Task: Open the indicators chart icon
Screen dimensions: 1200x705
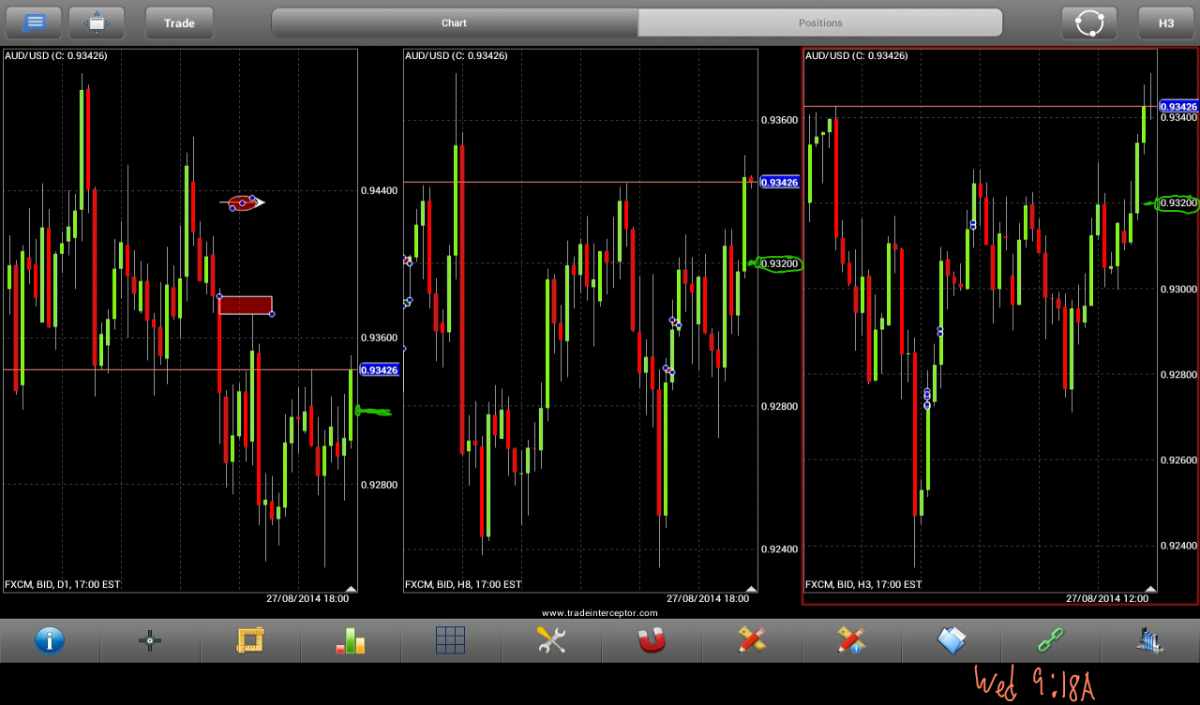Action: coord(1148,640)
